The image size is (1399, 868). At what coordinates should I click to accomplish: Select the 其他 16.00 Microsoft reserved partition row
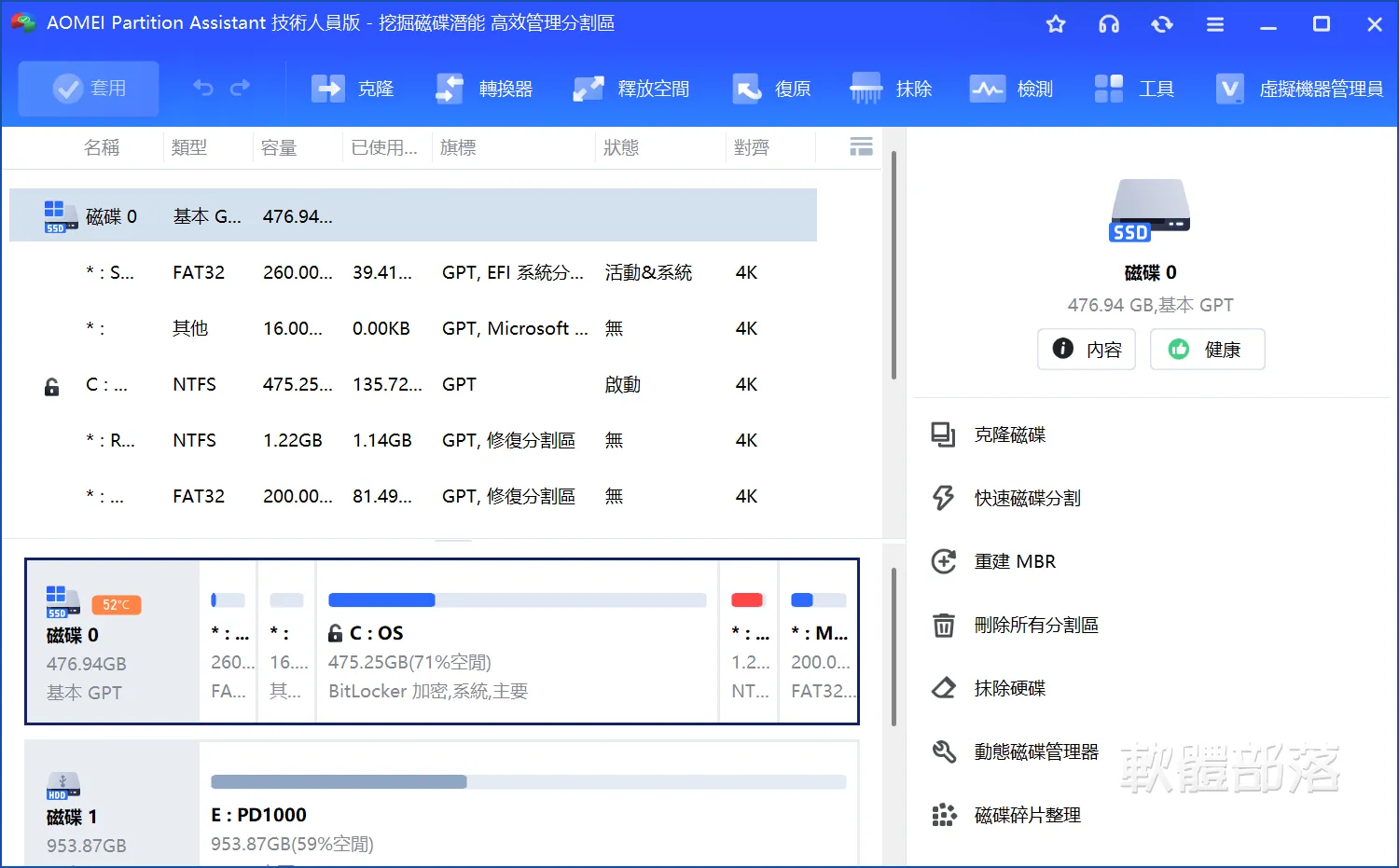(x=413, y=328)
